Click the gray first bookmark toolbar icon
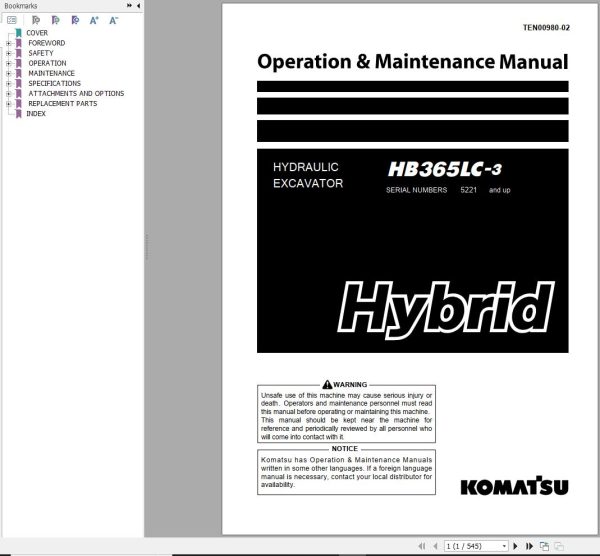The height and width of the screenshot is (556, 600). (x=36, y=20)
